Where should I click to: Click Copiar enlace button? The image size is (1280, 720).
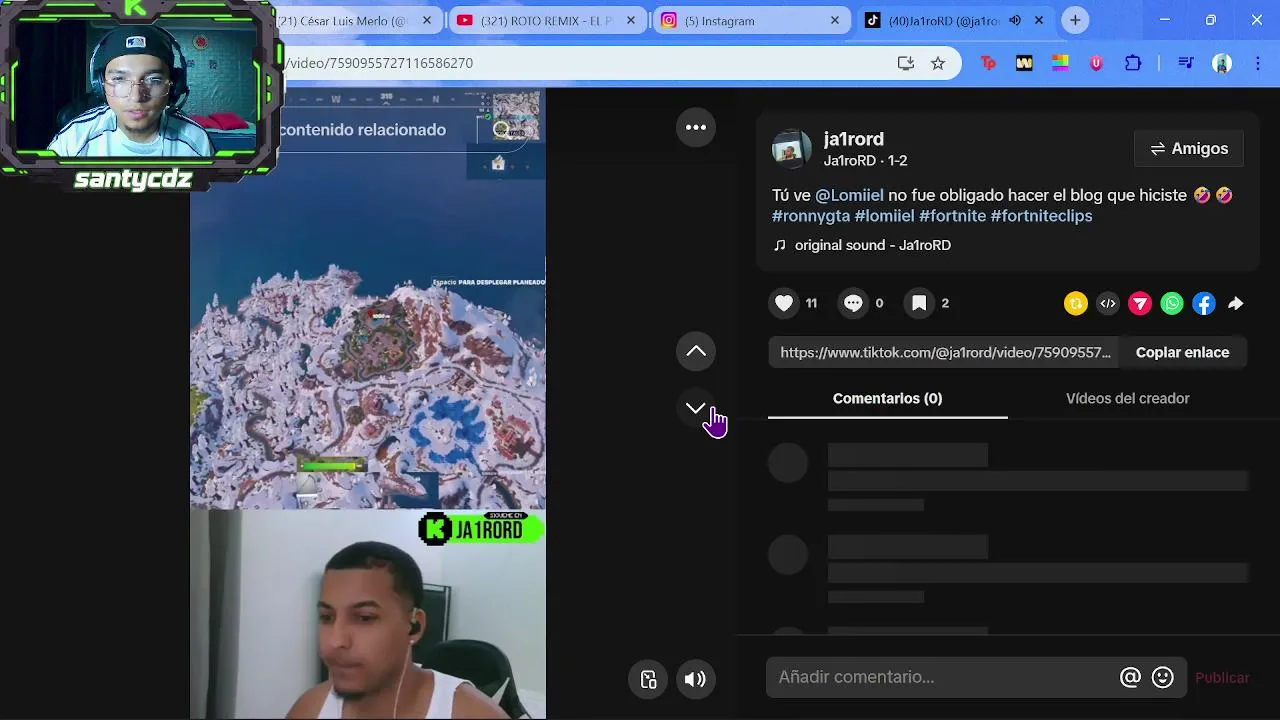(1182, 352)
